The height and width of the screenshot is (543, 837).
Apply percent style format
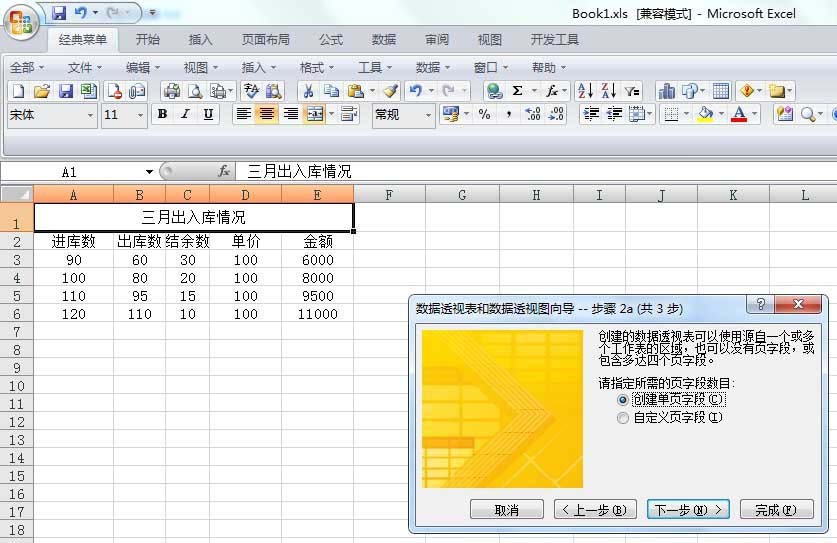(485, 114)
